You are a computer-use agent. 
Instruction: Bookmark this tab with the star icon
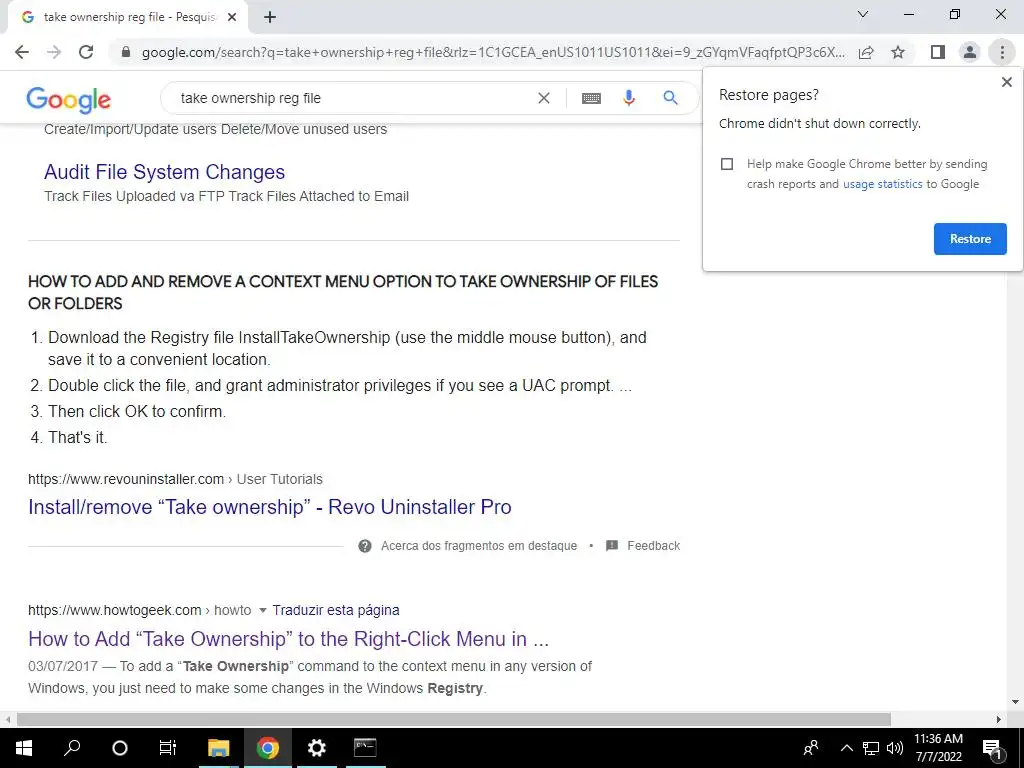click(898, 52)
